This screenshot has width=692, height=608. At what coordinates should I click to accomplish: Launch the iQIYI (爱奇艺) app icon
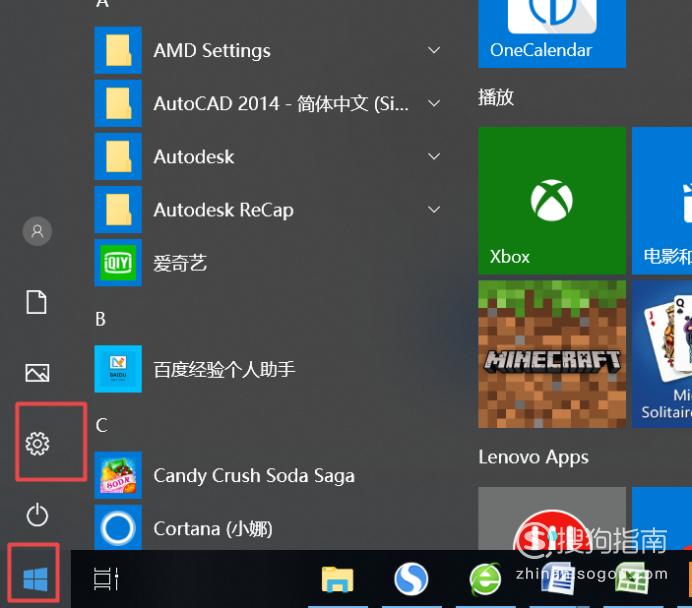click(118, 263)
